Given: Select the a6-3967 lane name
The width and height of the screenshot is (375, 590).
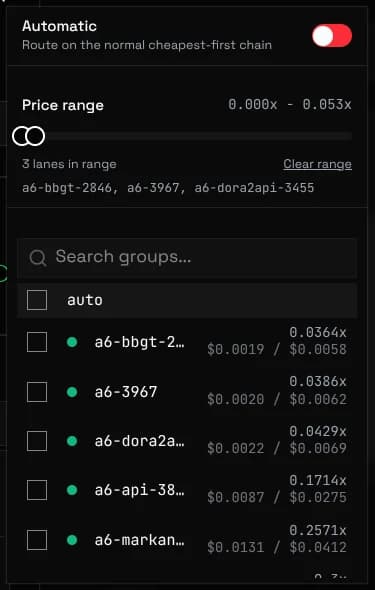Looking at the screenshot, I should tap(126, 392).
